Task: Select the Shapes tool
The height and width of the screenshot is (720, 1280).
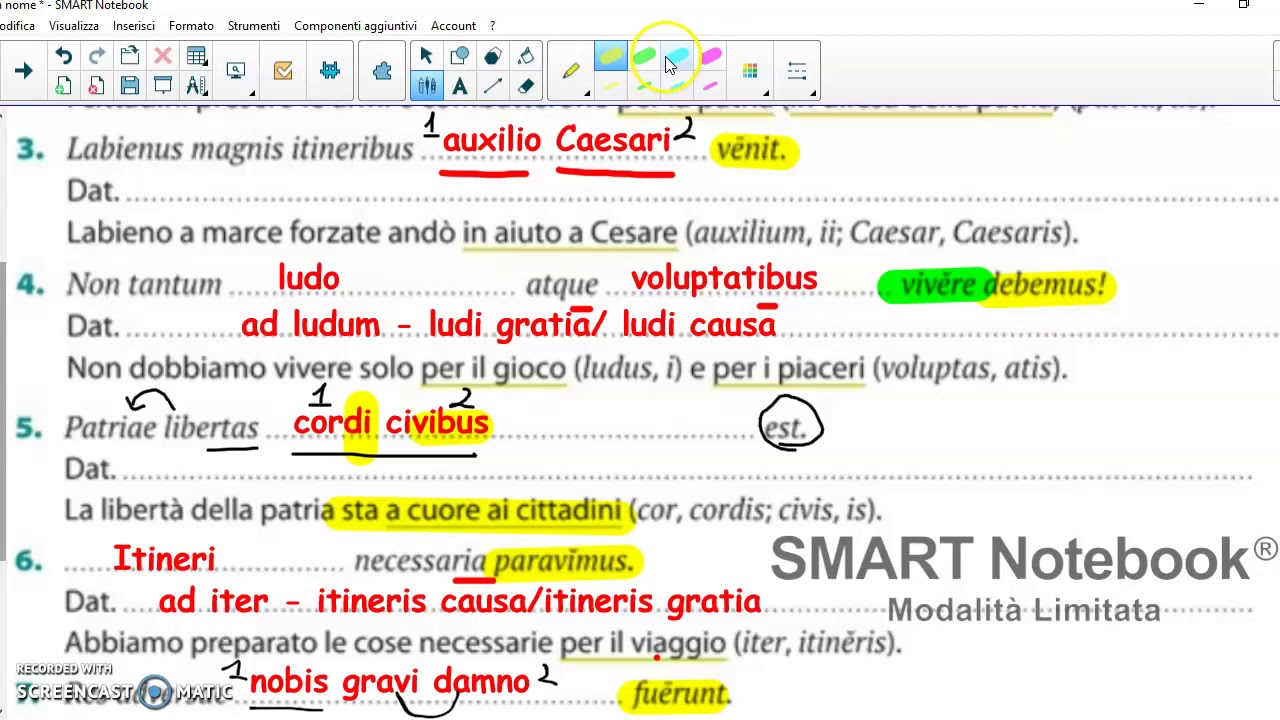Action: [460, 56]
